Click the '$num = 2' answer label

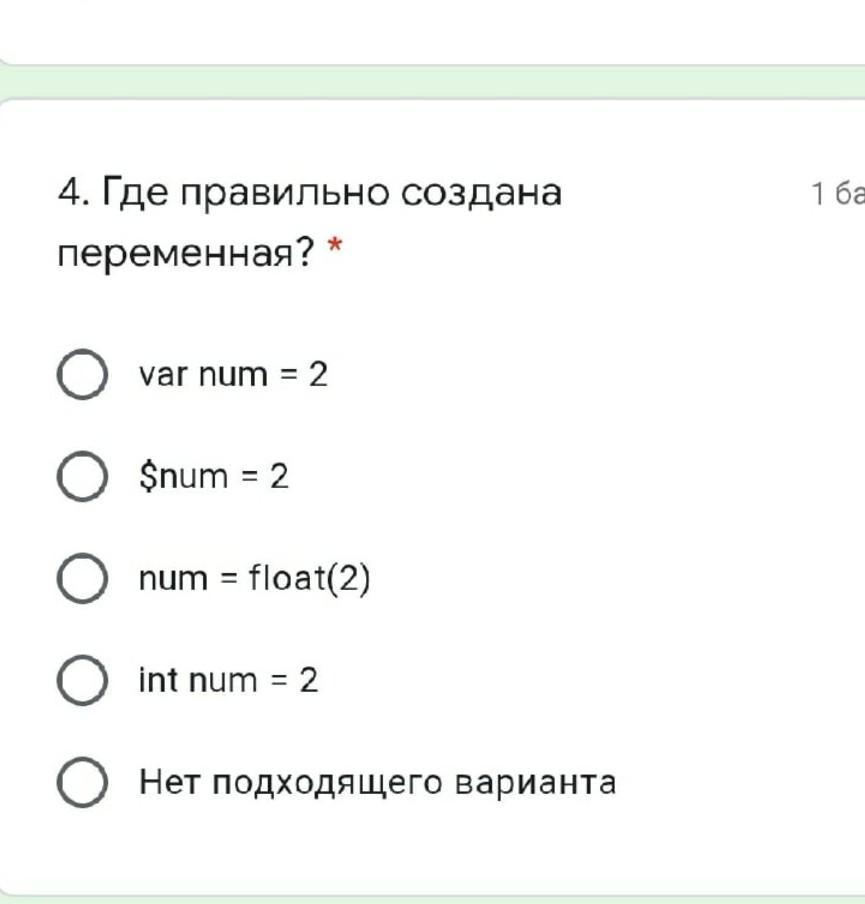pyautogui.click(x=214, y=477)
